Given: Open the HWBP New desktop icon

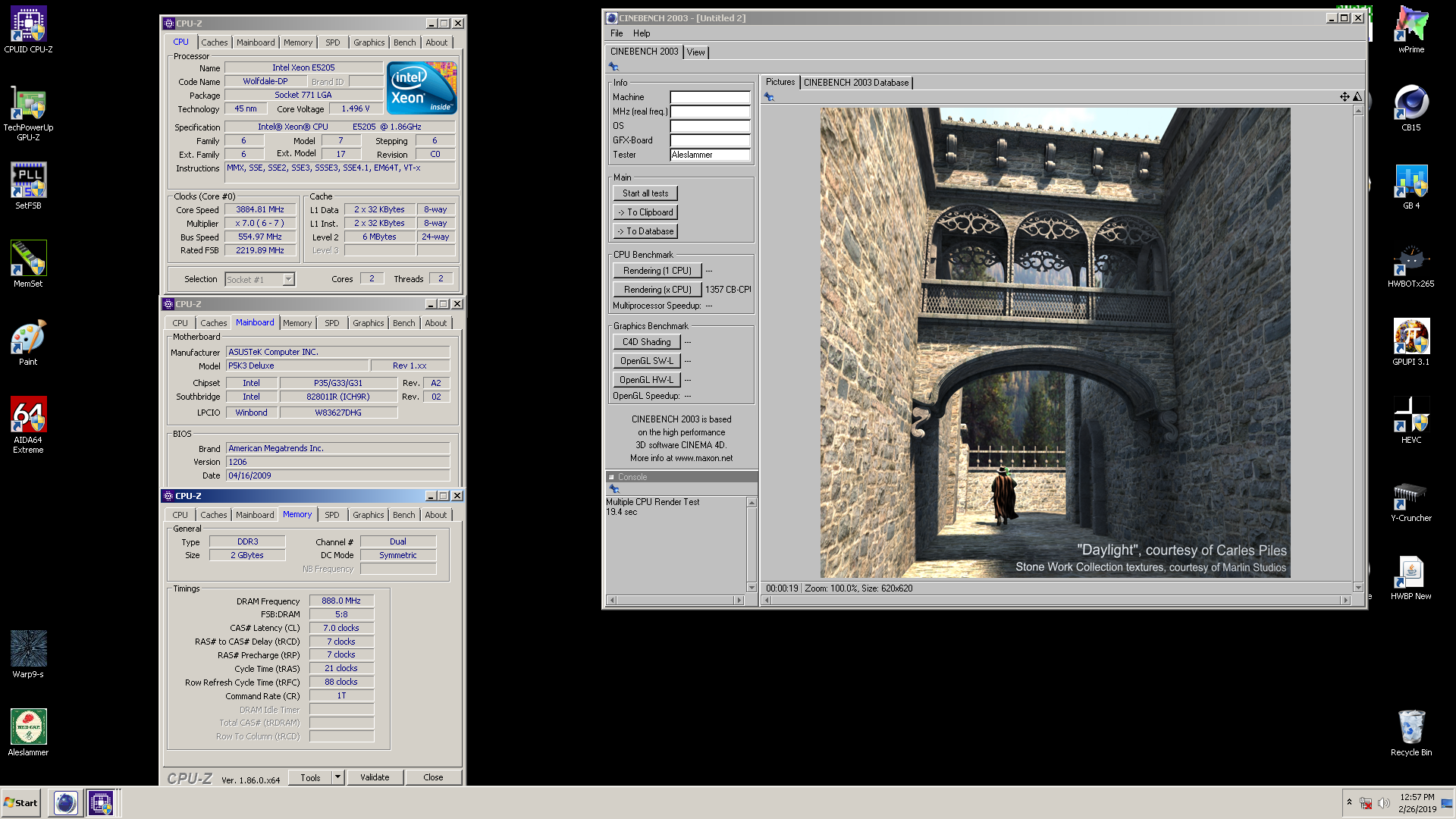Looking at the screenshot, I should point(1411,577).
